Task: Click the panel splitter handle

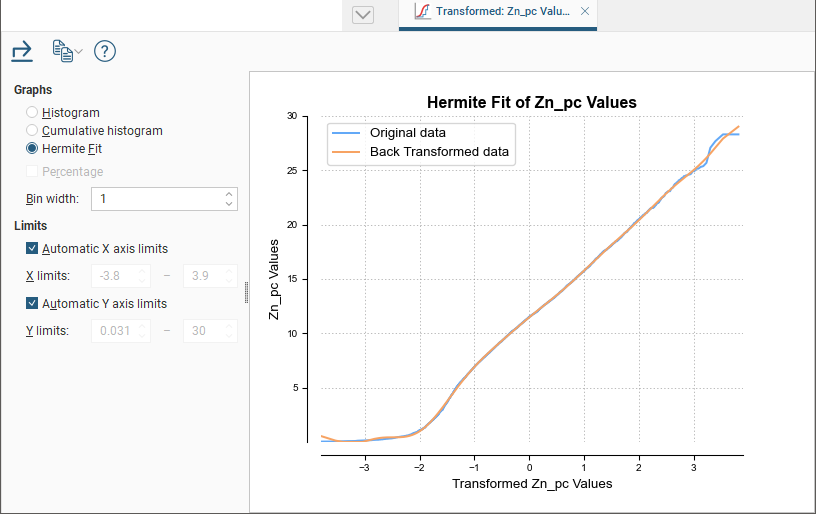Action: tap(246, 292)
